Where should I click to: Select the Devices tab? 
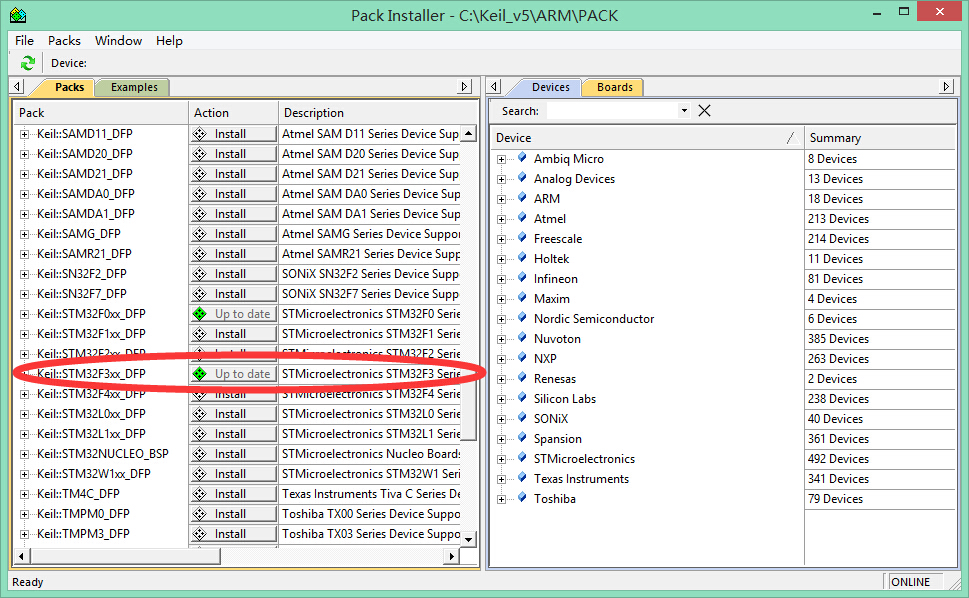point(550,87)
